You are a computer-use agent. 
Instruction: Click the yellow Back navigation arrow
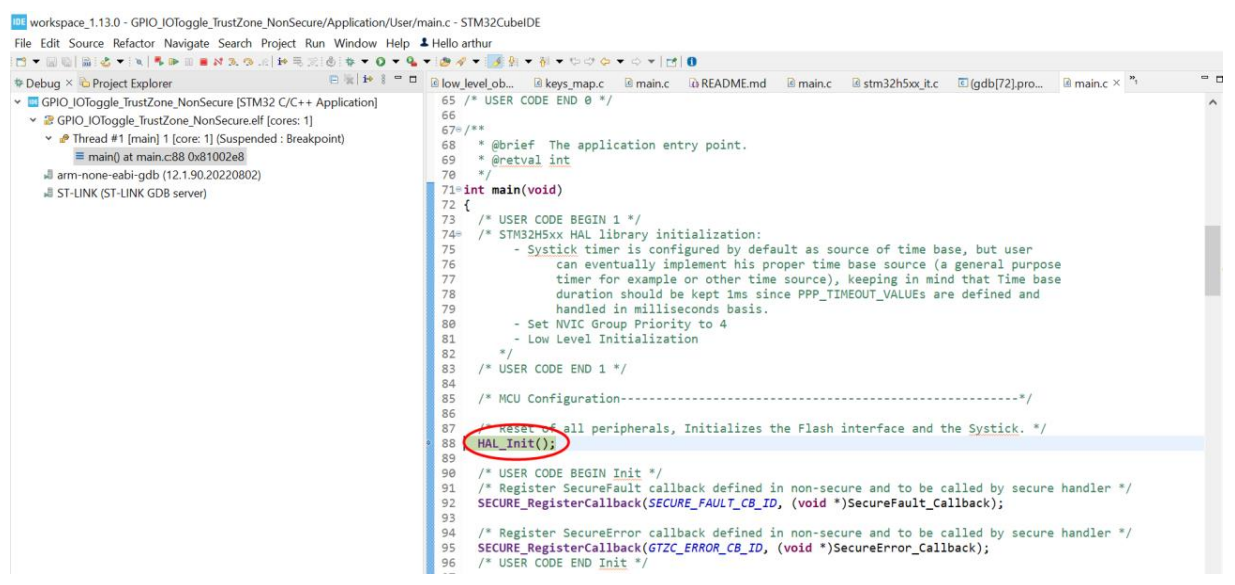point(605,62)
